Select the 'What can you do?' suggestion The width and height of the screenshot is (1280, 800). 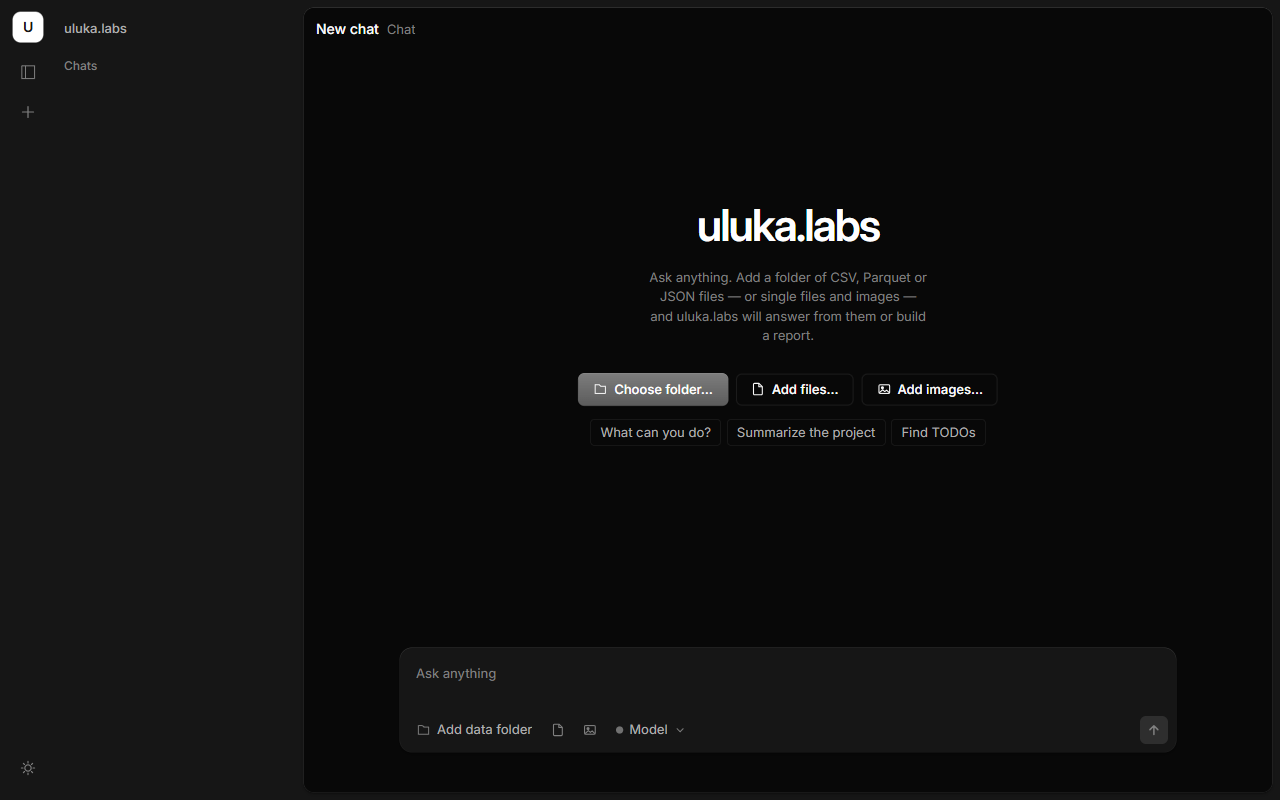pyautogui.click(x=655, y=432)
